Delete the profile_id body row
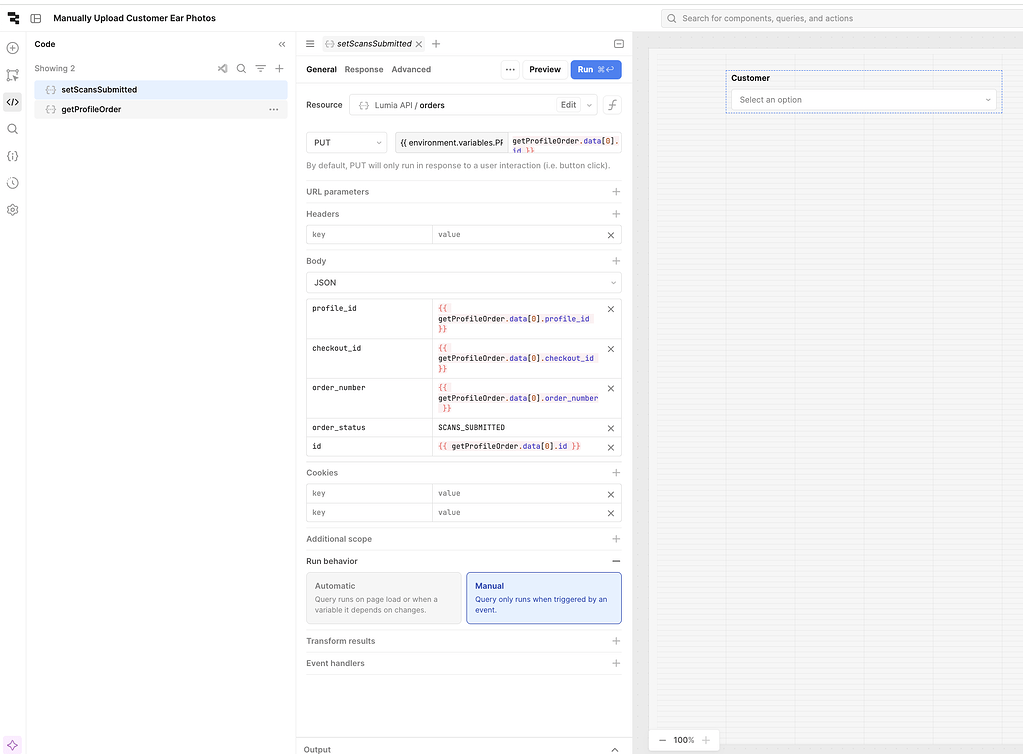This screenshot has height=754, width=1023. click(611, 309)
